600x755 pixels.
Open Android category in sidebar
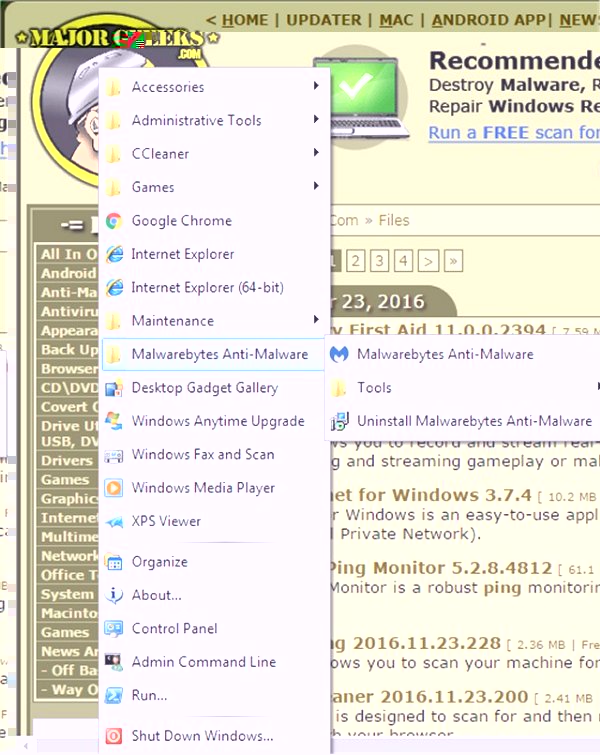click(x=67, y=273)
